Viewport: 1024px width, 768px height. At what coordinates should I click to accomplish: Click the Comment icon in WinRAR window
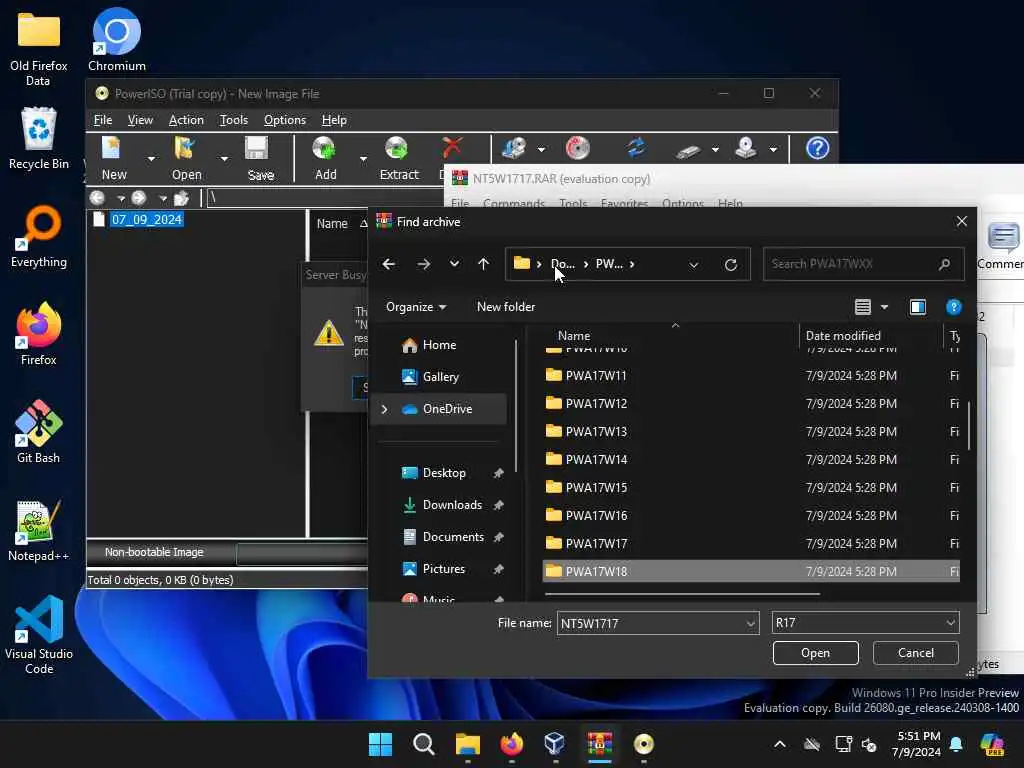pyautogui.click(x=1002, y=237)
